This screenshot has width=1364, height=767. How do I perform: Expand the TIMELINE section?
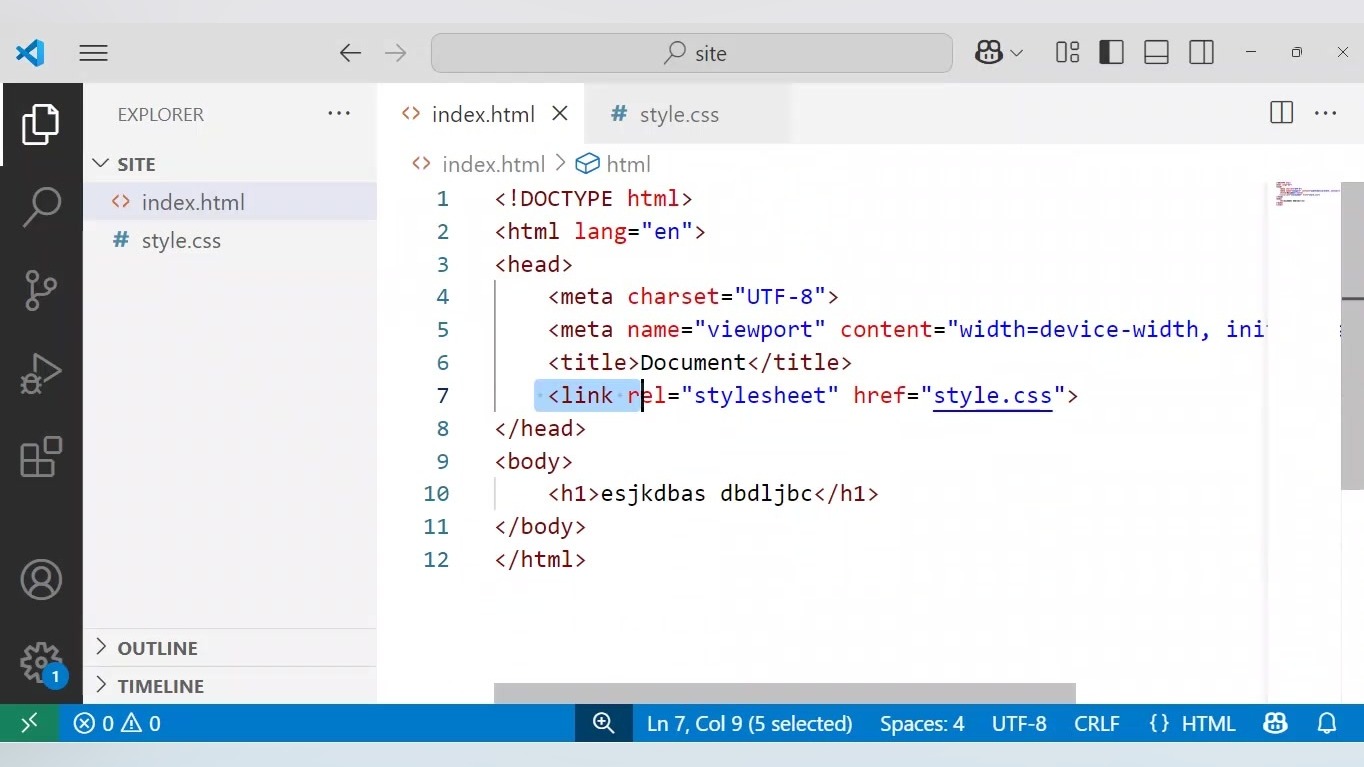pyautogui.click(x=230, y=686)
